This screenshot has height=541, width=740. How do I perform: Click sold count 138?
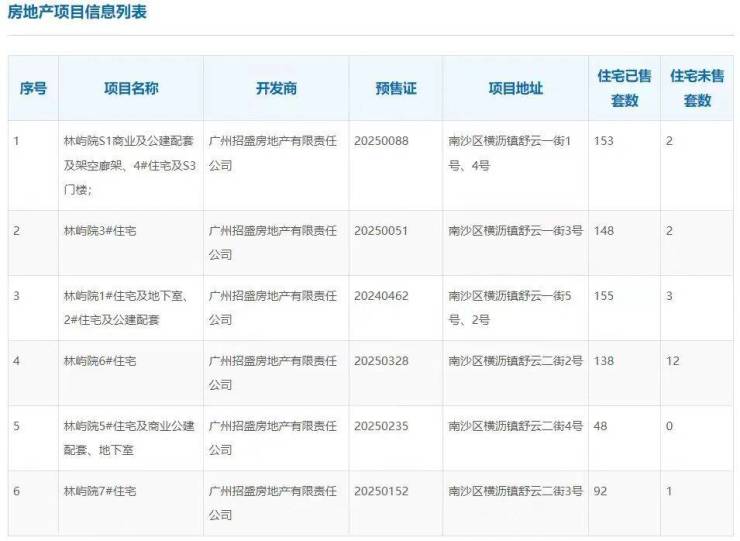tap(604, 361)
